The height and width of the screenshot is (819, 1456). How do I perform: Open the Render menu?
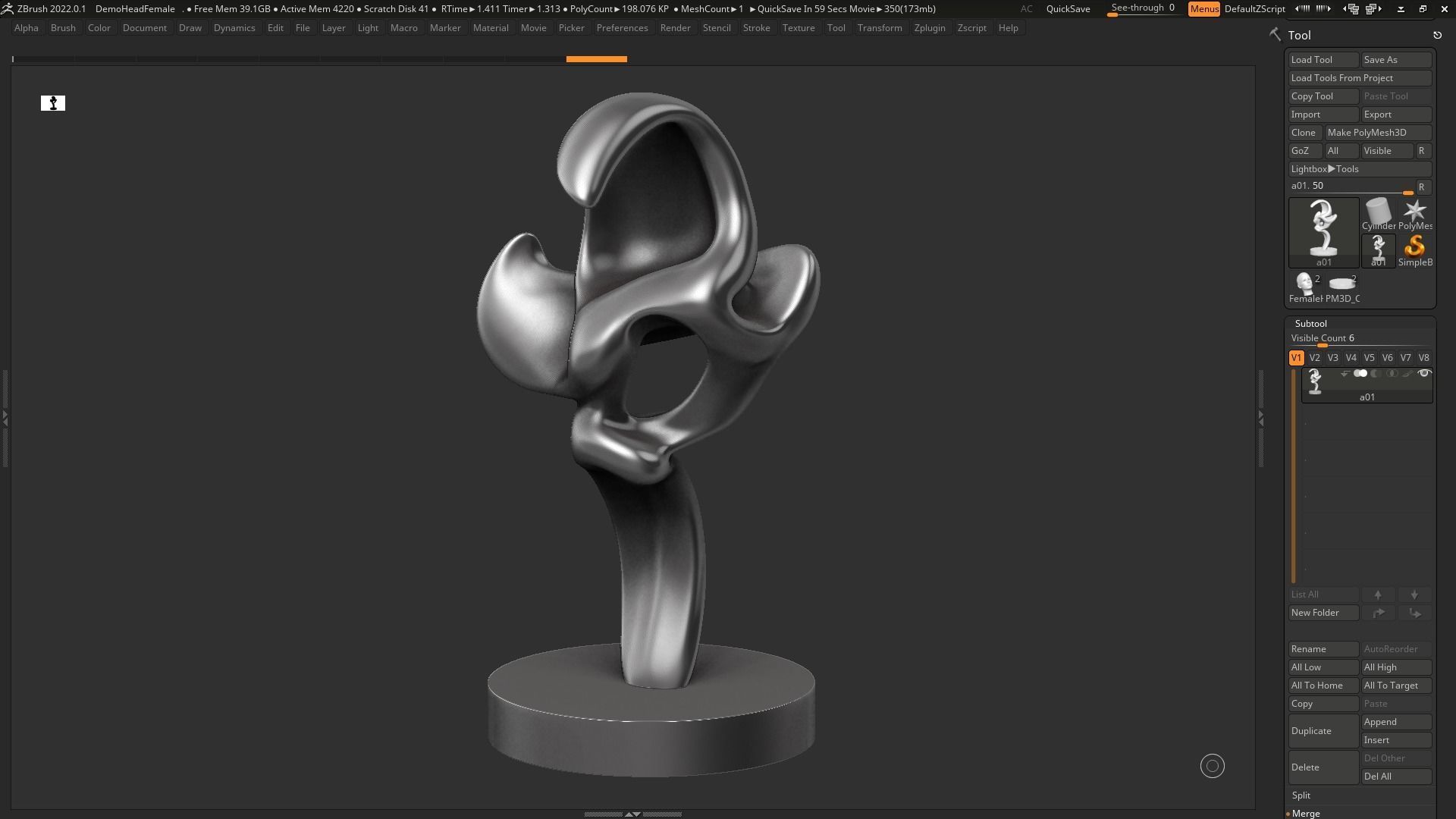(675, 28)
